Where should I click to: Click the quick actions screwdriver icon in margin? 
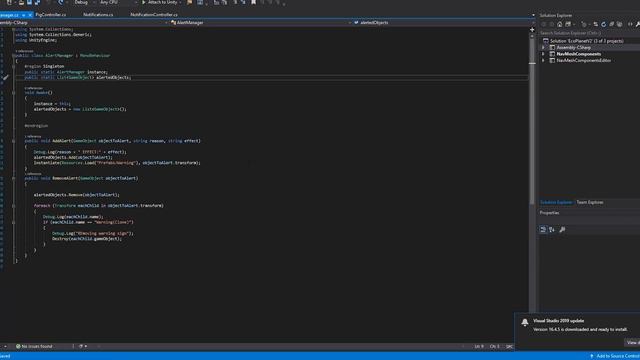(x=5, y=77)
